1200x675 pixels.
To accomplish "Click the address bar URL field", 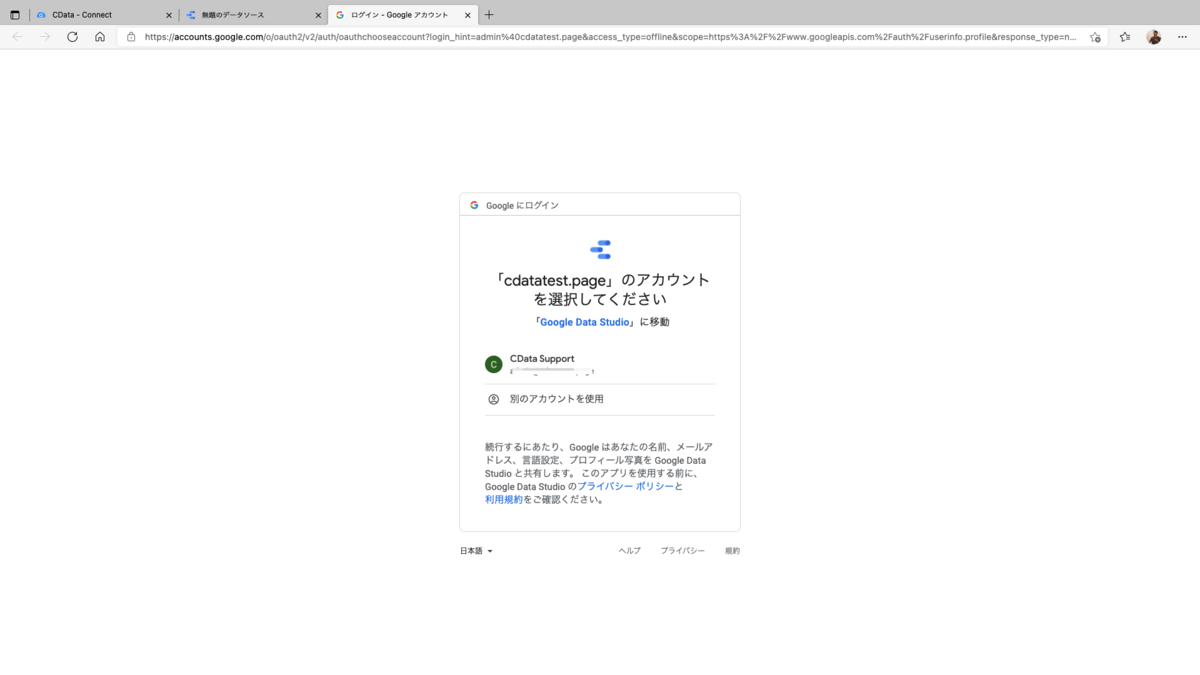I will [610, 36].
